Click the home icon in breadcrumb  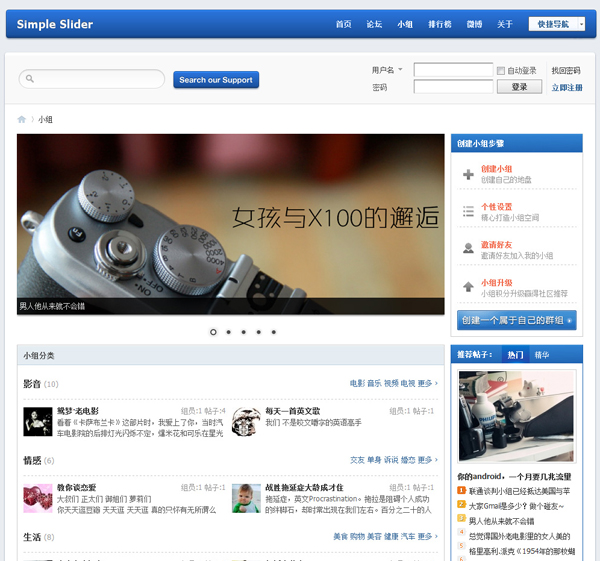click(x=21, y=119)
